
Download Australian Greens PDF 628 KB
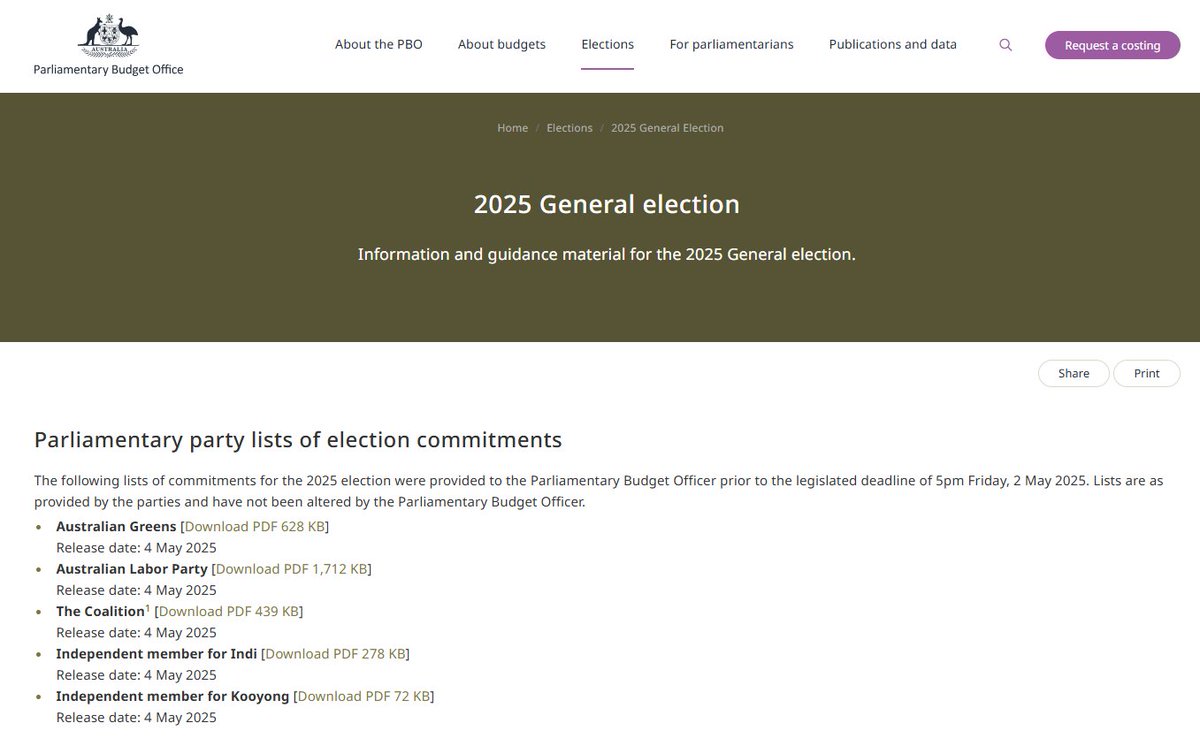(255, 526)
